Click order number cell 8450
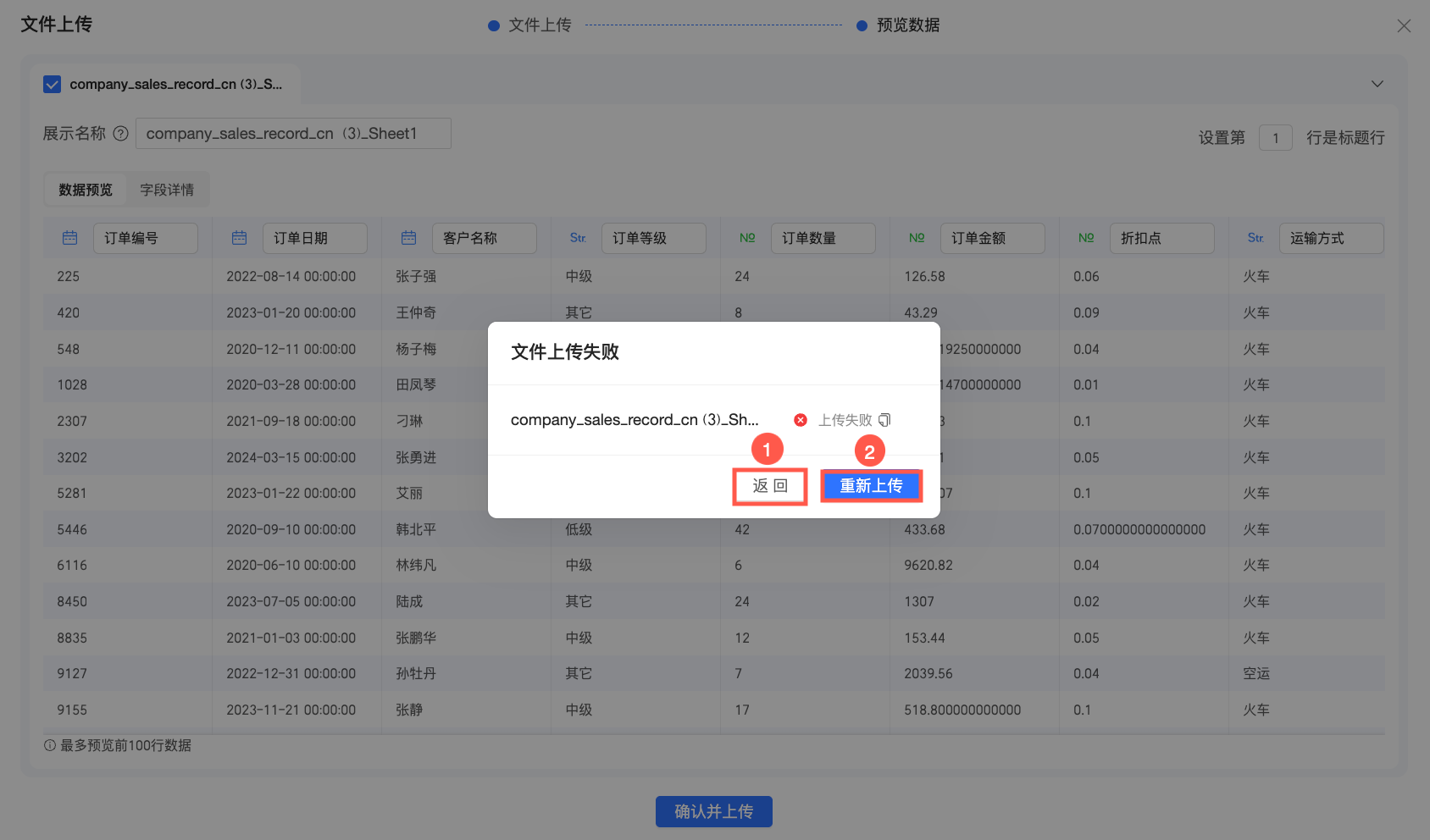 click(x=72, y=602)
